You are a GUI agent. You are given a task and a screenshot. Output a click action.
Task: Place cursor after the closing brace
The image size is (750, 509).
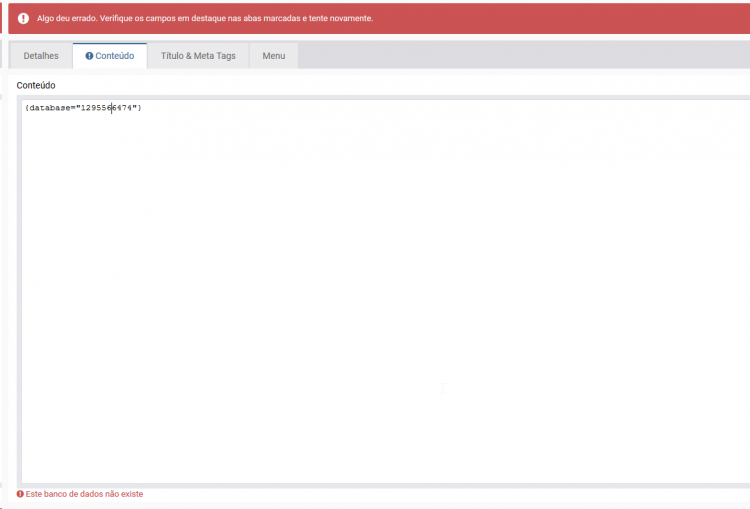tap(143, 107)
